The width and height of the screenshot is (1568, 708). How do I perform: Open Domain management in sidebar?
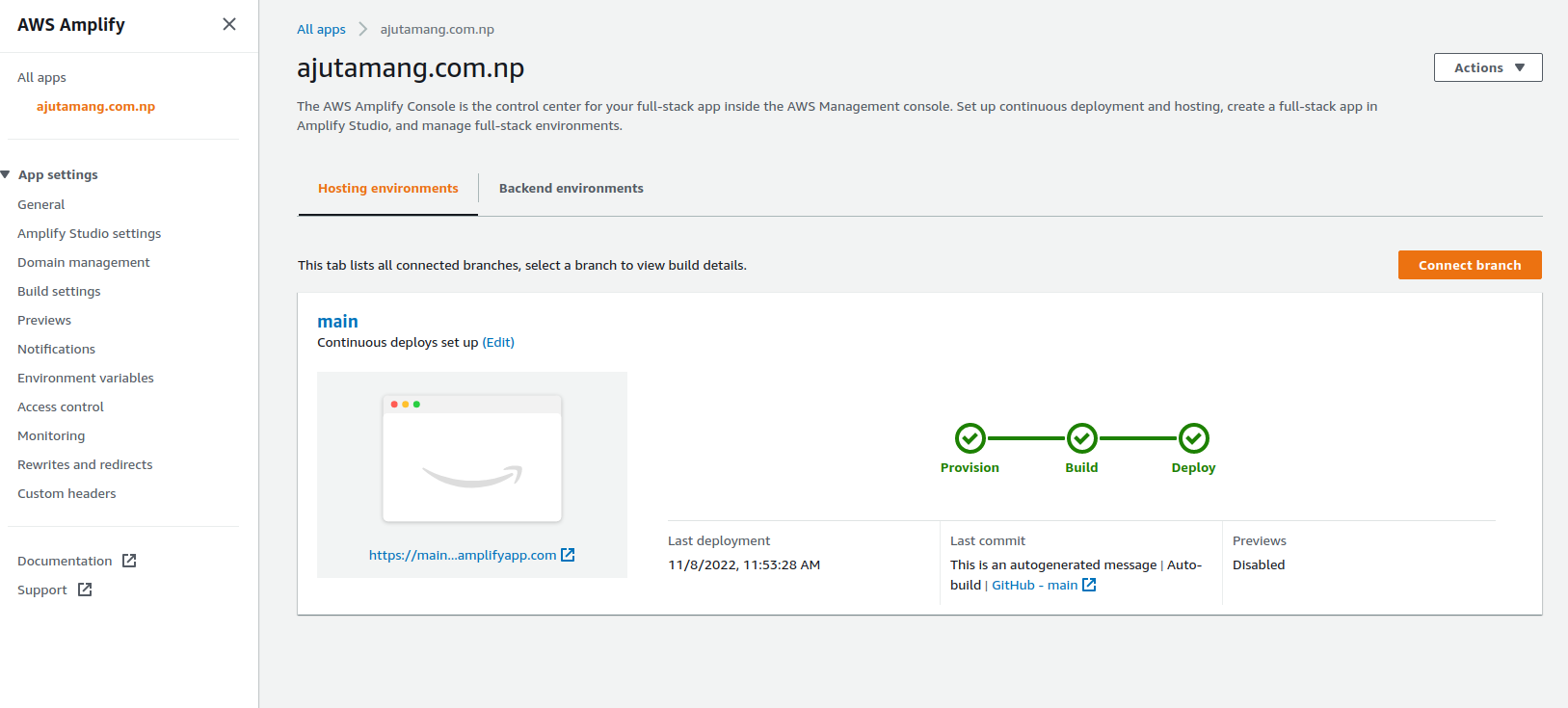(x=84, y=262)
